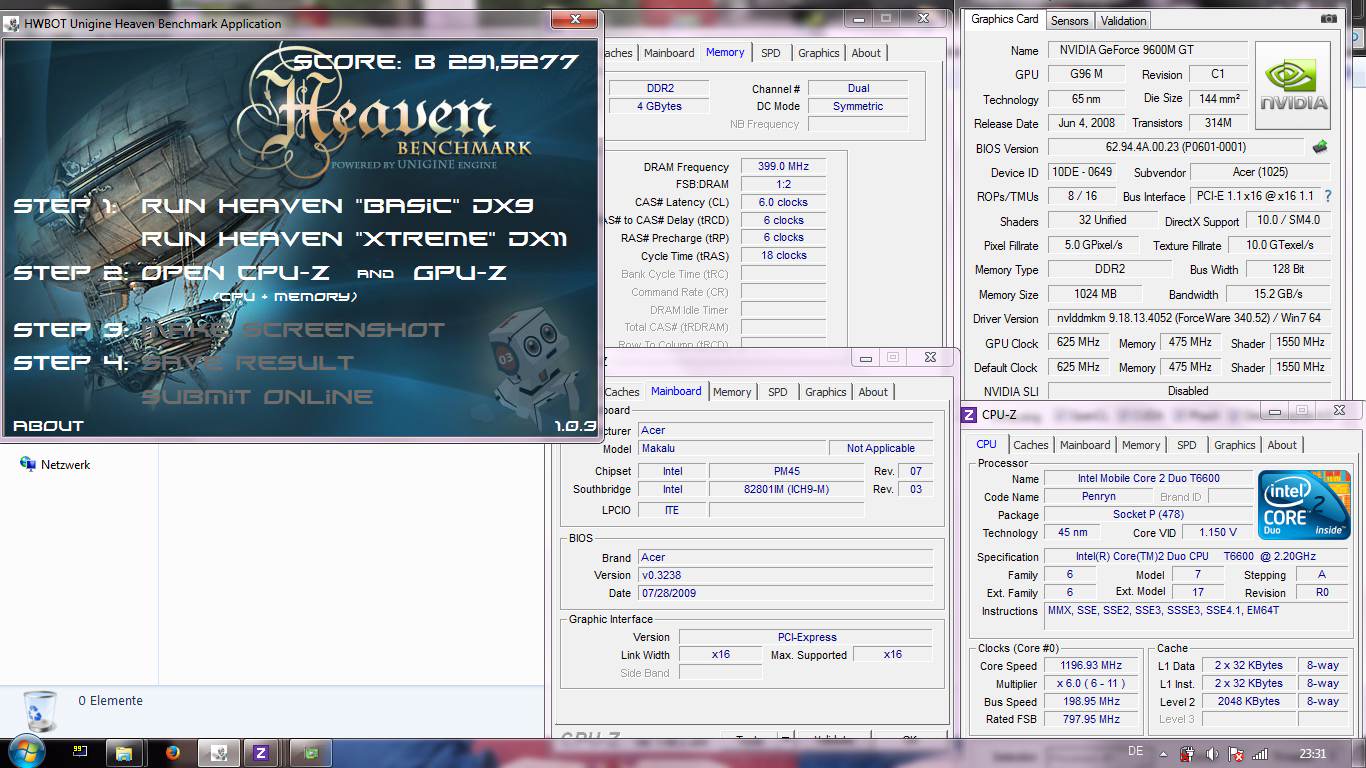Open About tab in CPU-Z Memory window

pyautogui.click(x=866, y=53)
